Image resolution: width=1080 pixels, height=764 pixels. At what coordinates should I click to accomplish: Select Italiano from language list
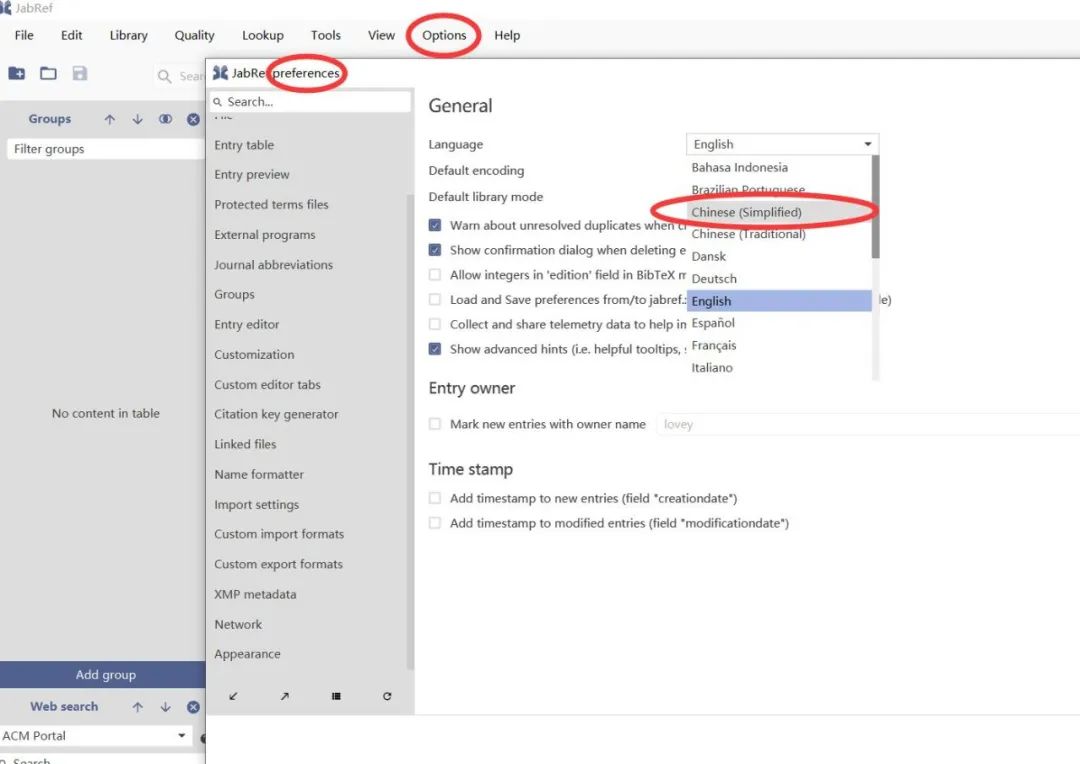[x=779, y=368]
